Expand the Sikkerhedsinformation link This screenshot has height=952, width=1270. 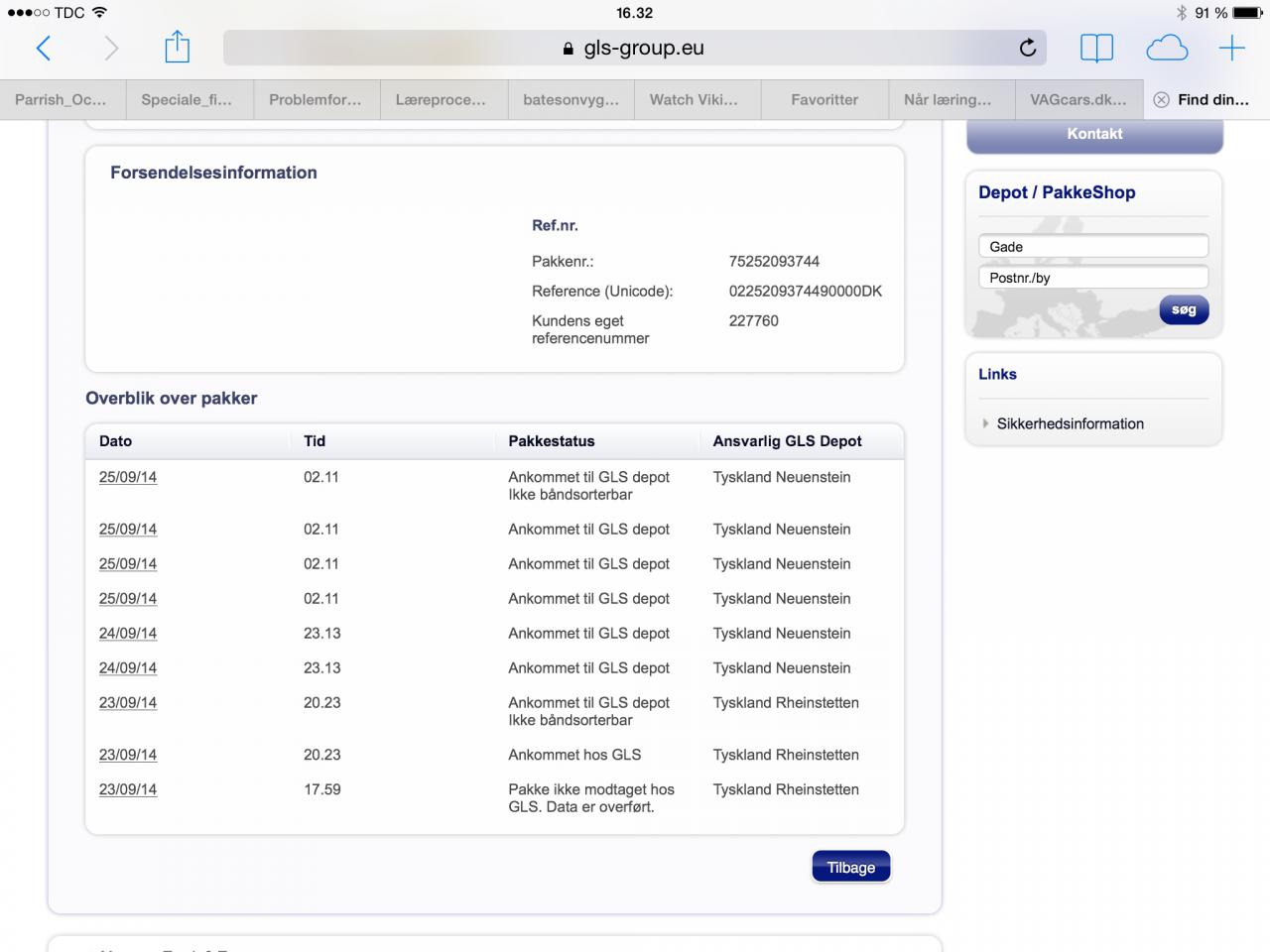point(1070,423)
